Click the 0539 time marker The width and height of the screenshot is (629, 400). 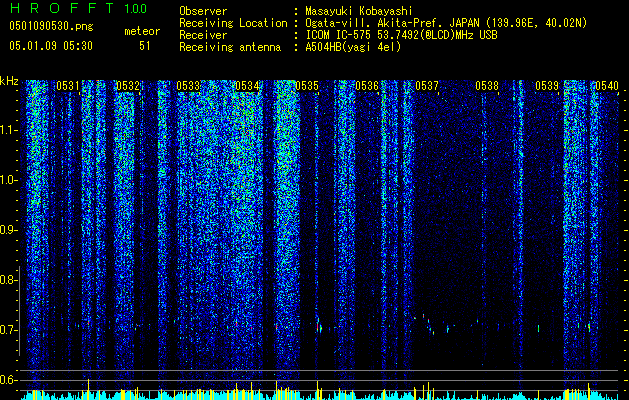[x=547, y=86]
